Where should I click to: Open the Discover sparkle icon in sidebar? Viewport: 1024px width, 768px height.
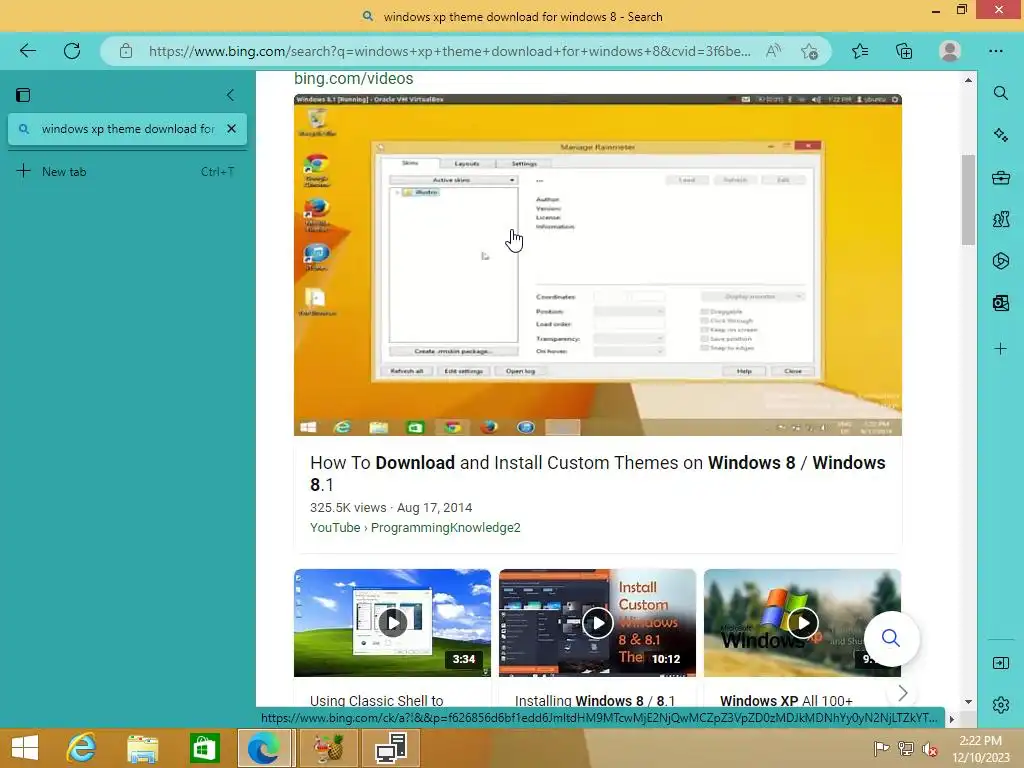coord(1000,135)
